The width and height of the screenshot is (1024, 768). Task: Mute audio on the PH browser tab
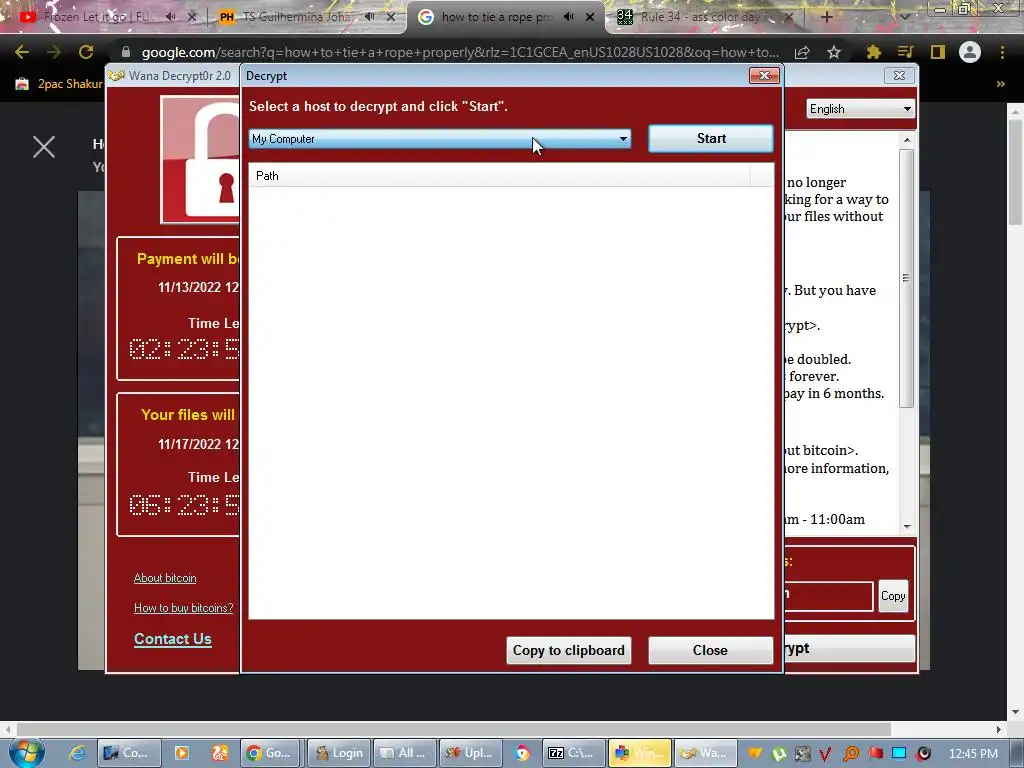[370, 17]
